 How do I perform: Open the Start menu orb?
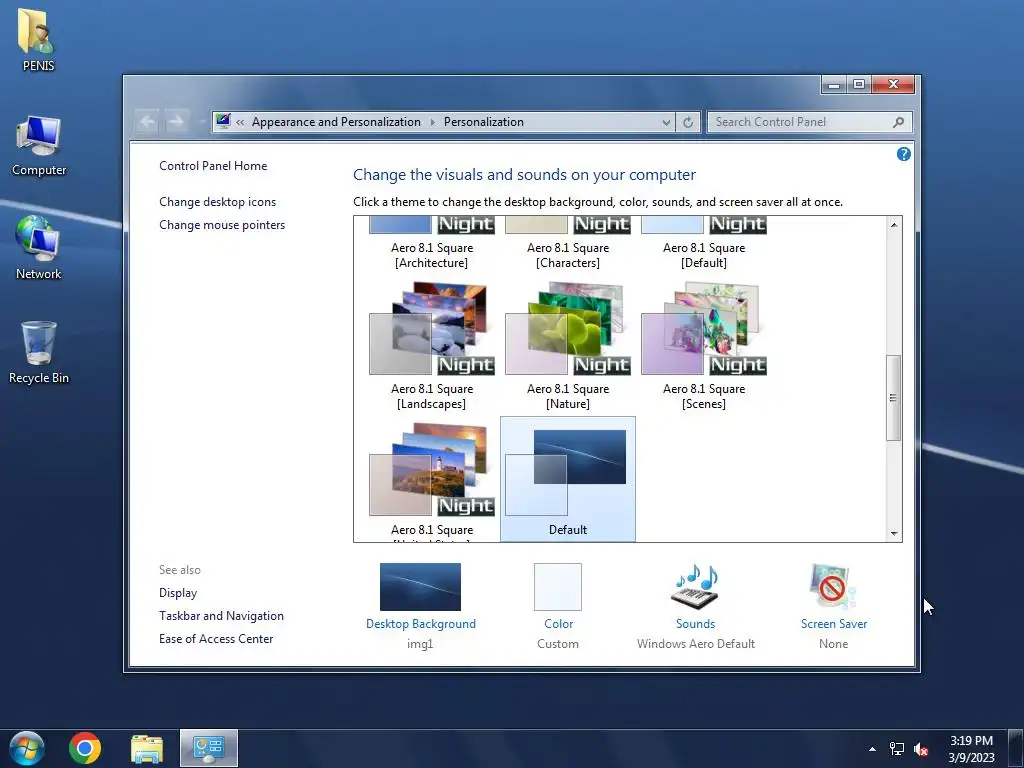pos(27,748)
